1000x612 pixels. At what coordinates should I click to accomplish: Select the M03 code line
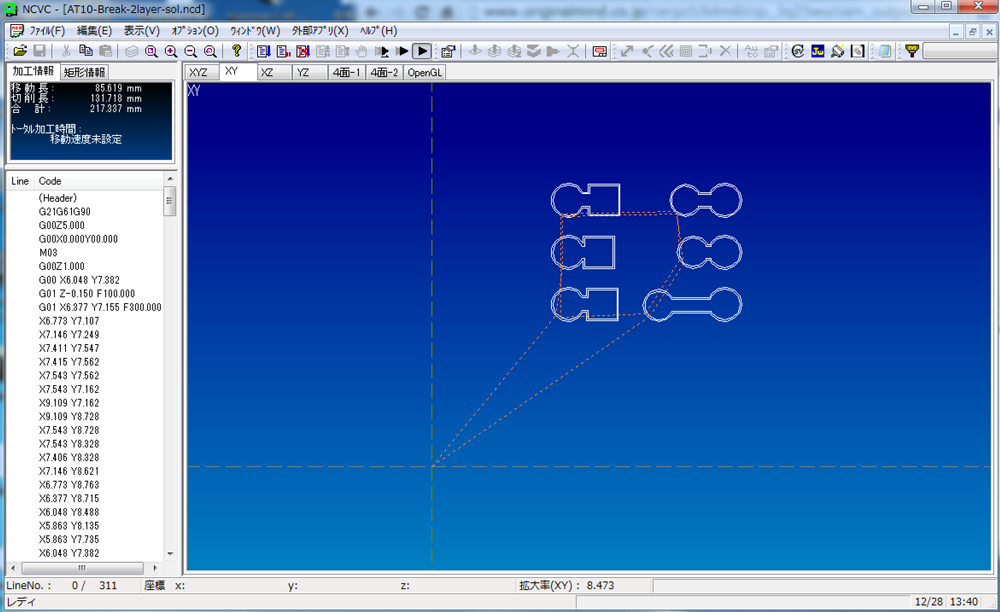(x=50, y=253)
